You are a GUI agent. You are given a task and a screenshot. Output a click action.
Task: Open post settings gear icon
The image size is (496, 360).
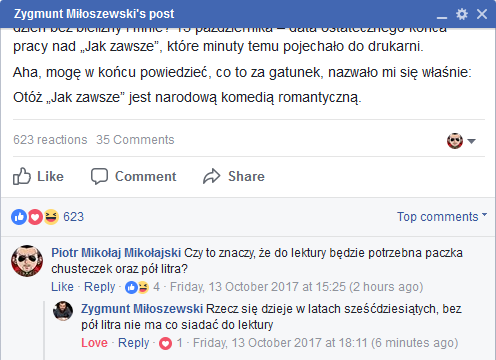[462, 14]
